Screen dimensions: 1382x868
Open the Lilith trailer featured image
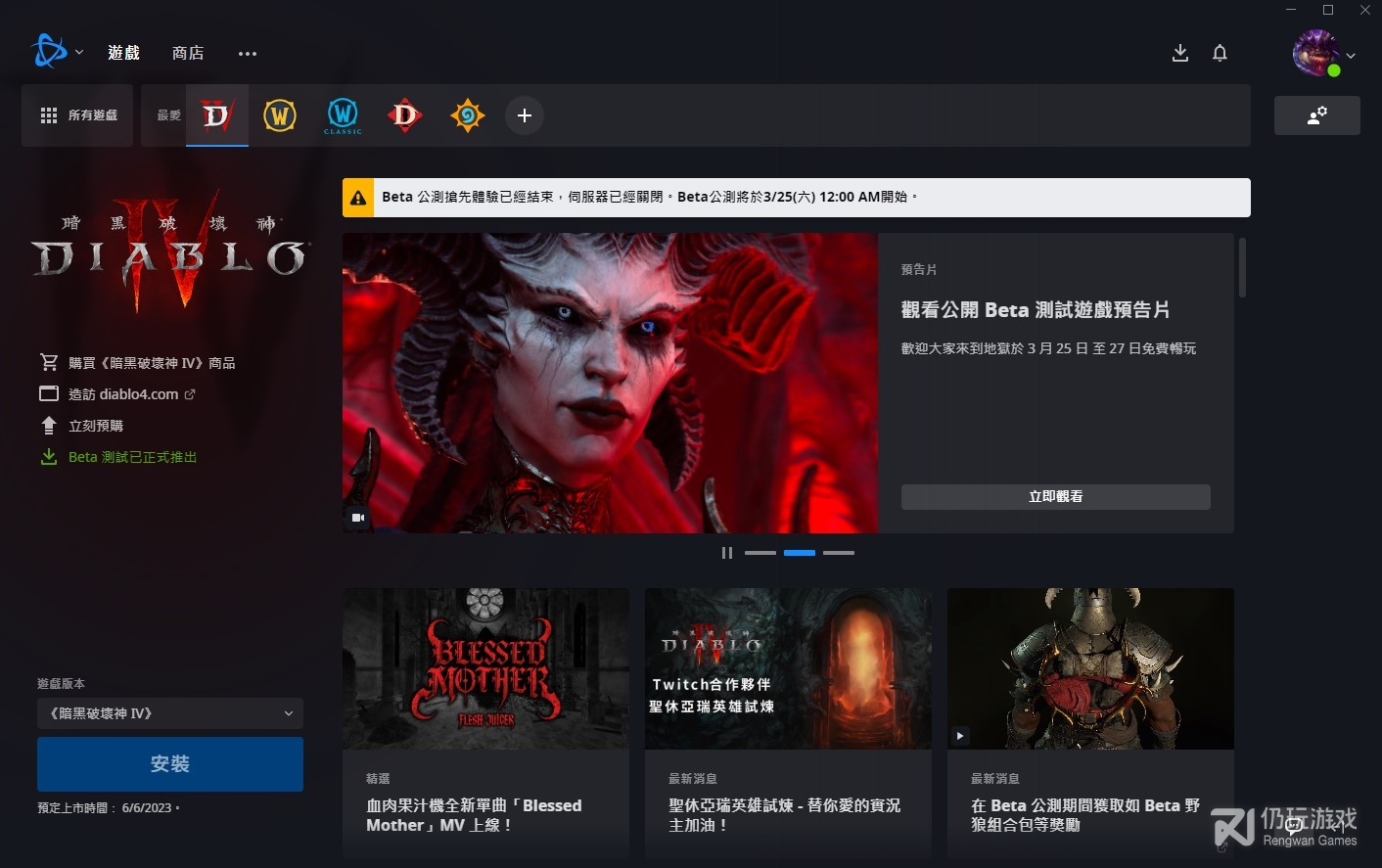pyautogui.click(x=610, y=383)
